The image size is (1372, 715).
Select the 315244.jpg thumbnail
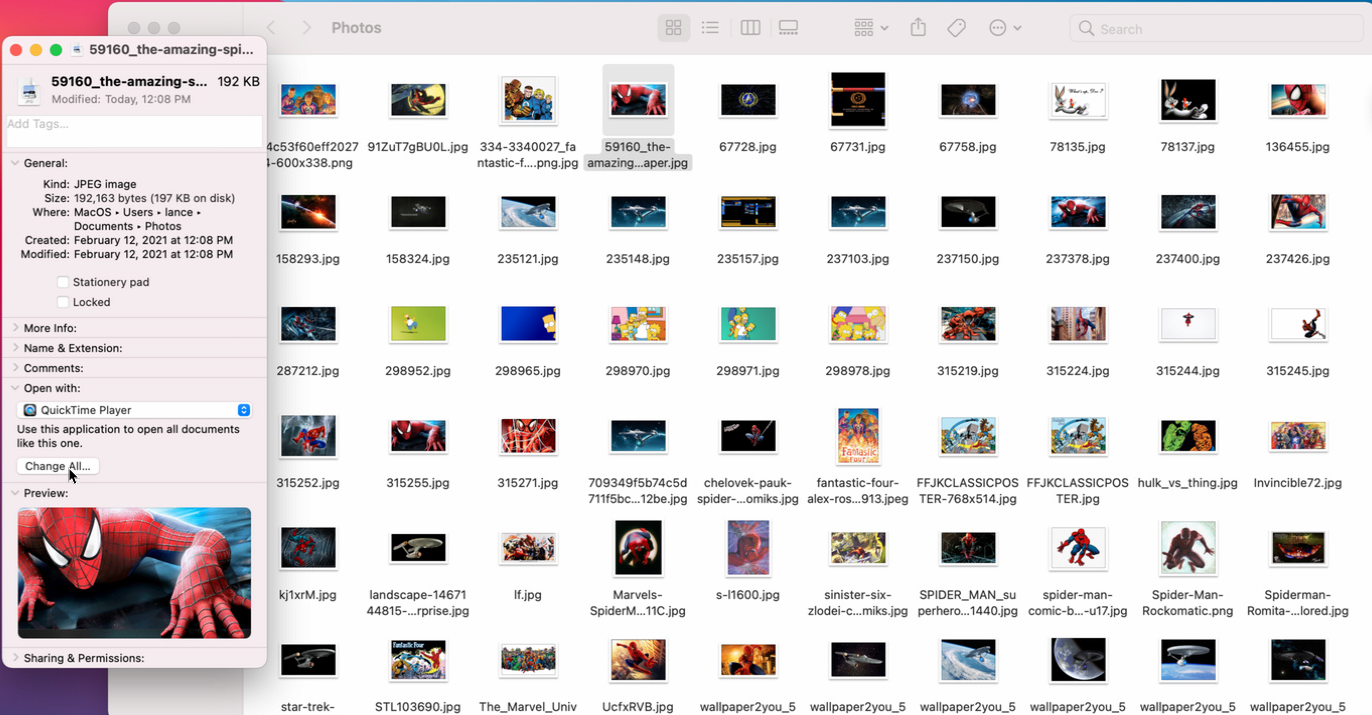pos(1188,324)
